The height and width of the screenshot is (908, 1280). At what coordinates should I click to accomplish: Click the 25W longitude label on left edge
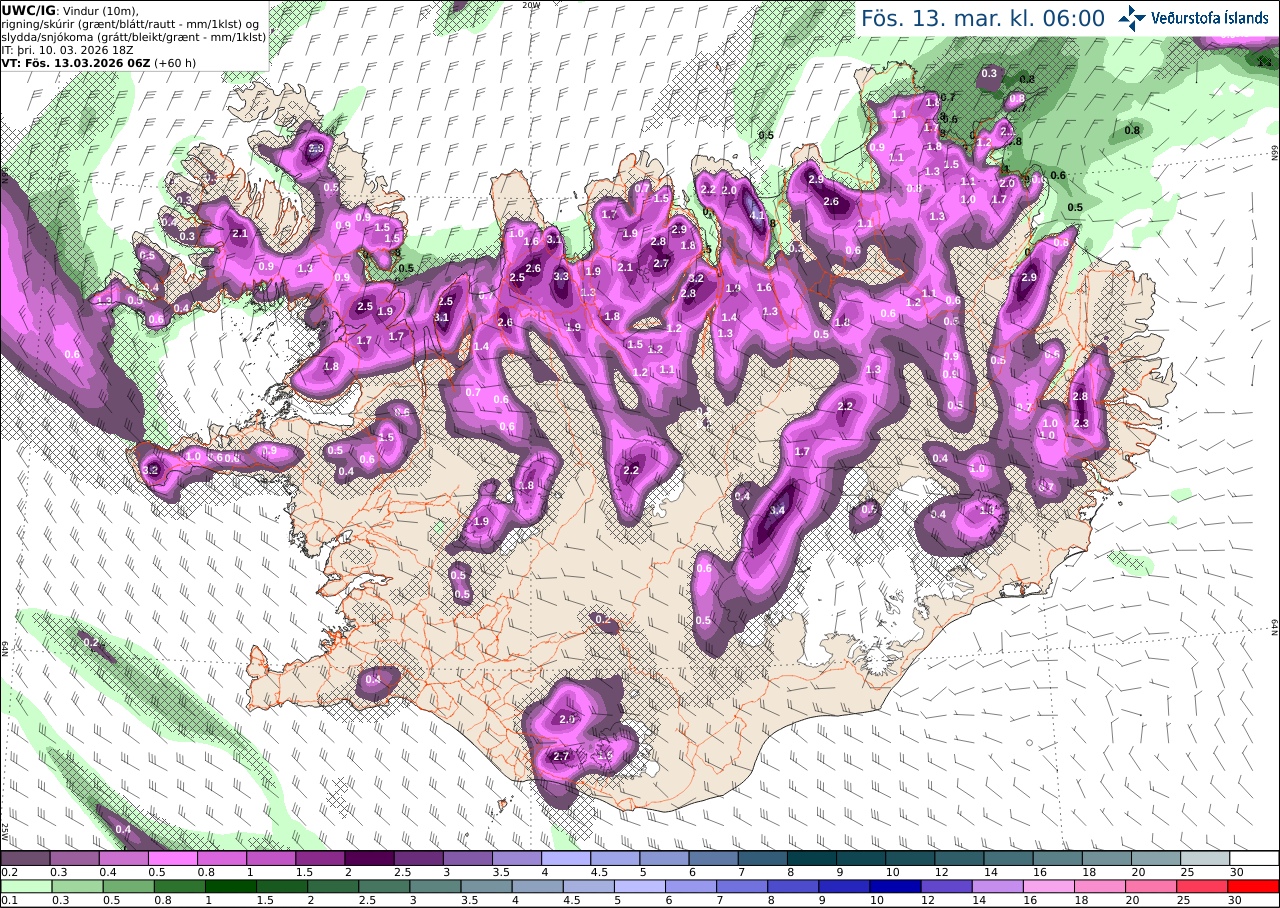(5, 831)
